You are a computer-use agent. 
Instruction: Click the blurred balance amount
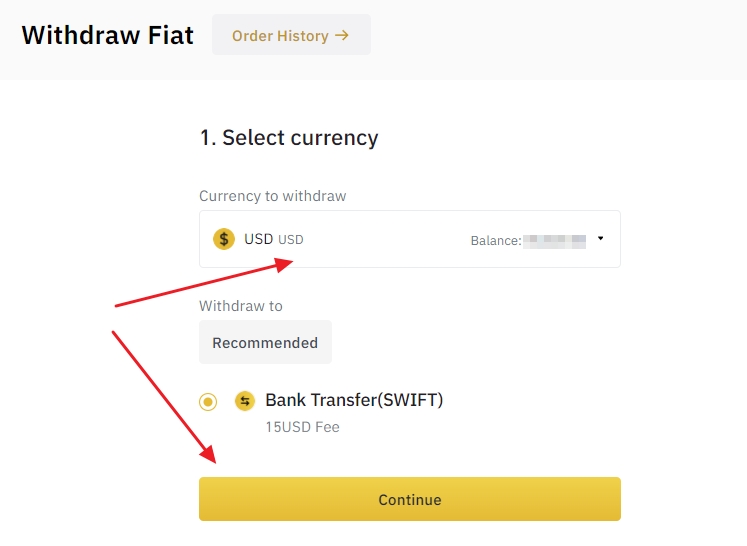(555, 241)
